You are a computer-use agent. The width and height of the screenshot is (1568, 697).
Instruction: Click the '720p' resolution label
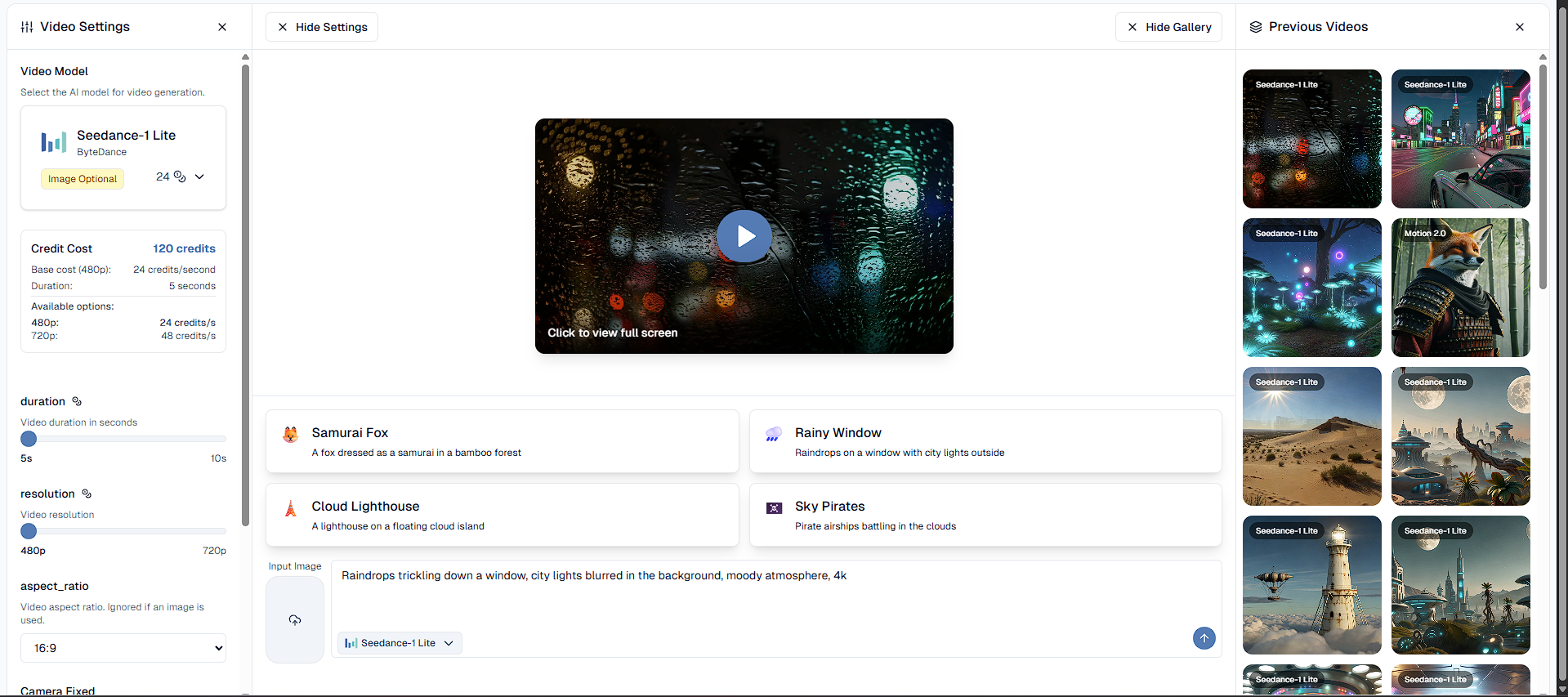pyautogui.click(x=214, y=551)
